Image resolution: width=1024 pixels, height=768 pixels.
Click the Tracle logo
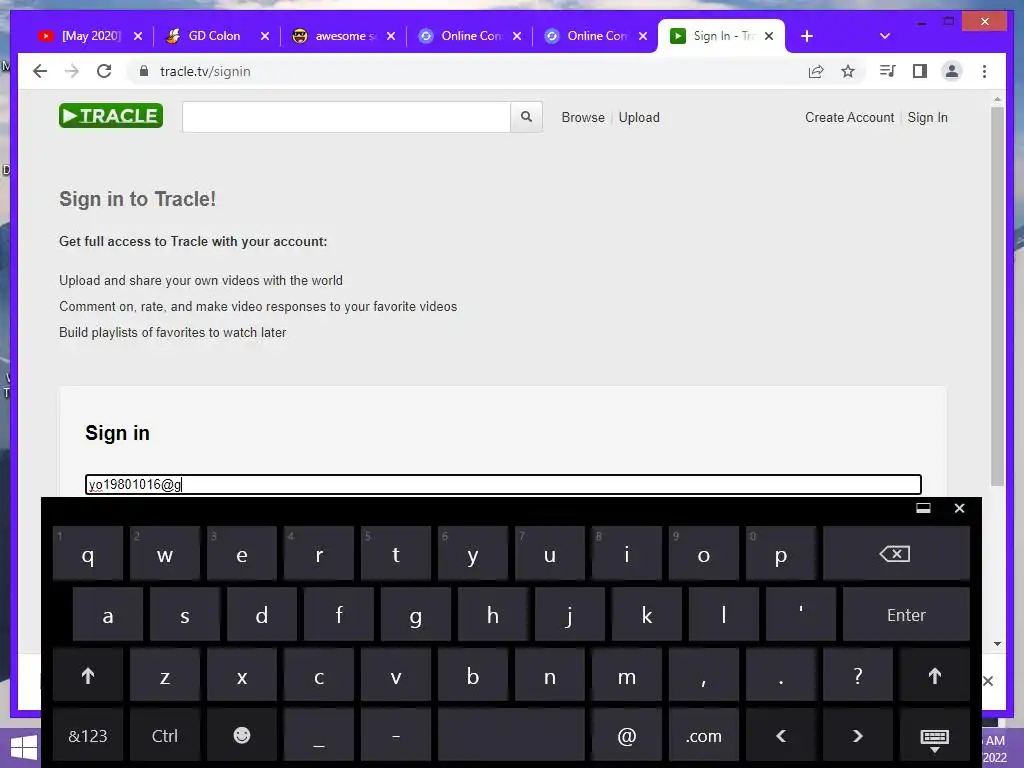pyautogui.click(x=110, y=116)
